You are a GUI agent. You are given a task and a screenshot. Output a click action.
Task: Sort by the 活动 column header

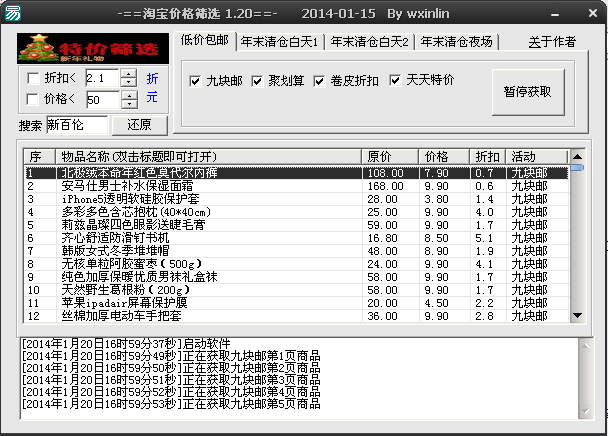537,157
